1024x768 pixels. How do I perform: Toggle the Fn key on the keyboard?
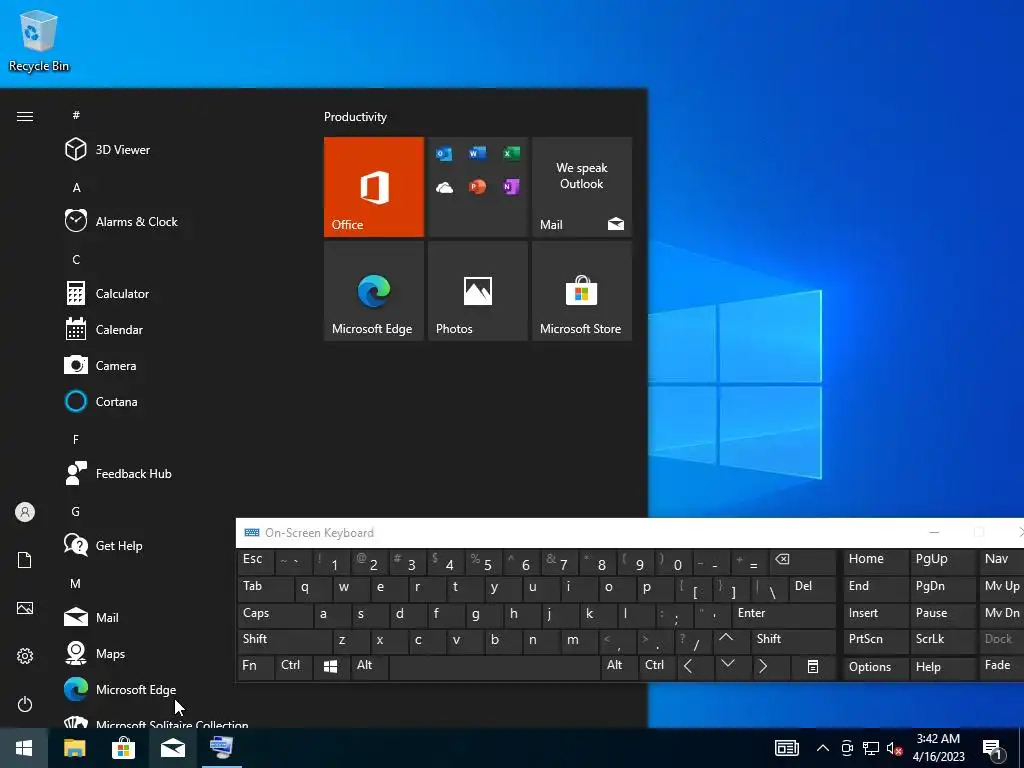tap(256, 667)
